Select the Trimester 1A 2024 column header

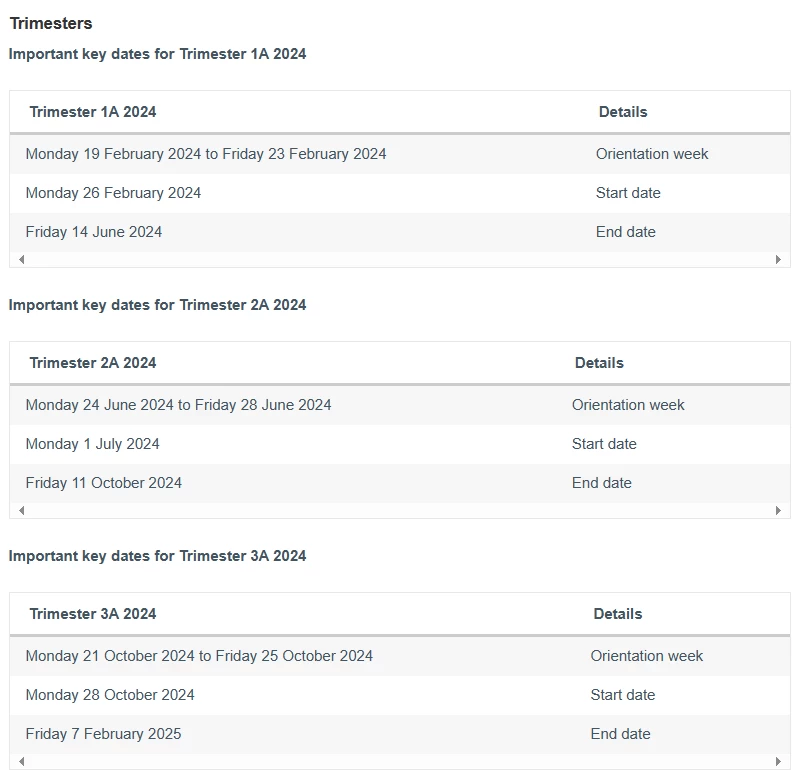[x=93, y=112]
